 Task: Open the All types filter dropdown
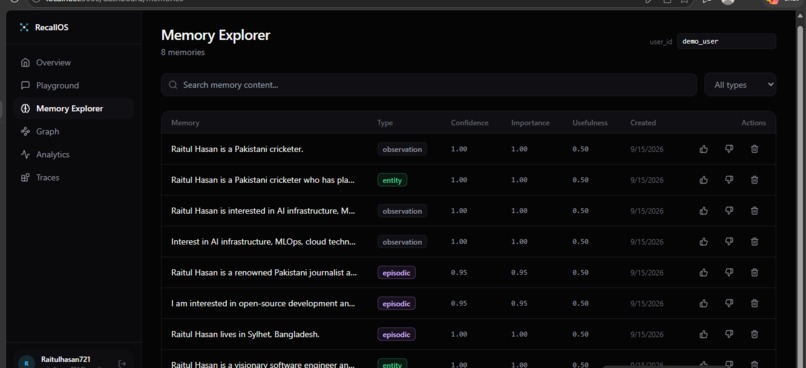click(740, 85)
